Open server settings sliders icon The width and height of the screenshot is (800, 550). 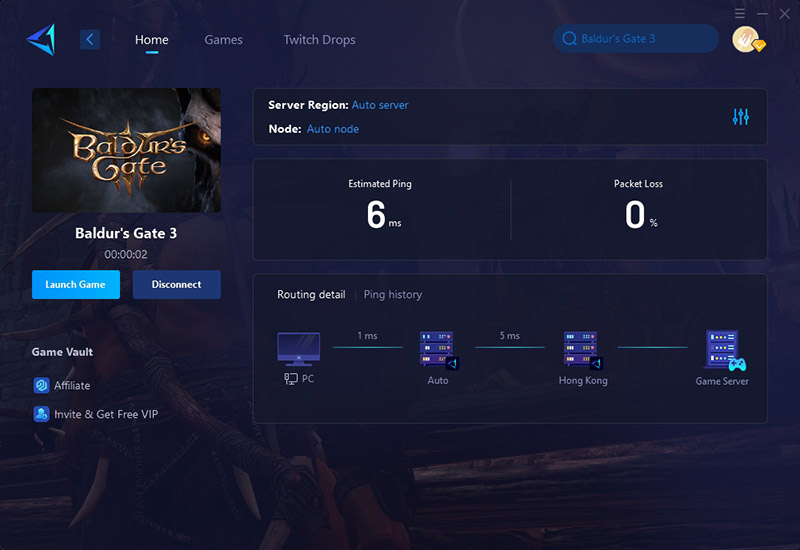click(x=740, y=117)
